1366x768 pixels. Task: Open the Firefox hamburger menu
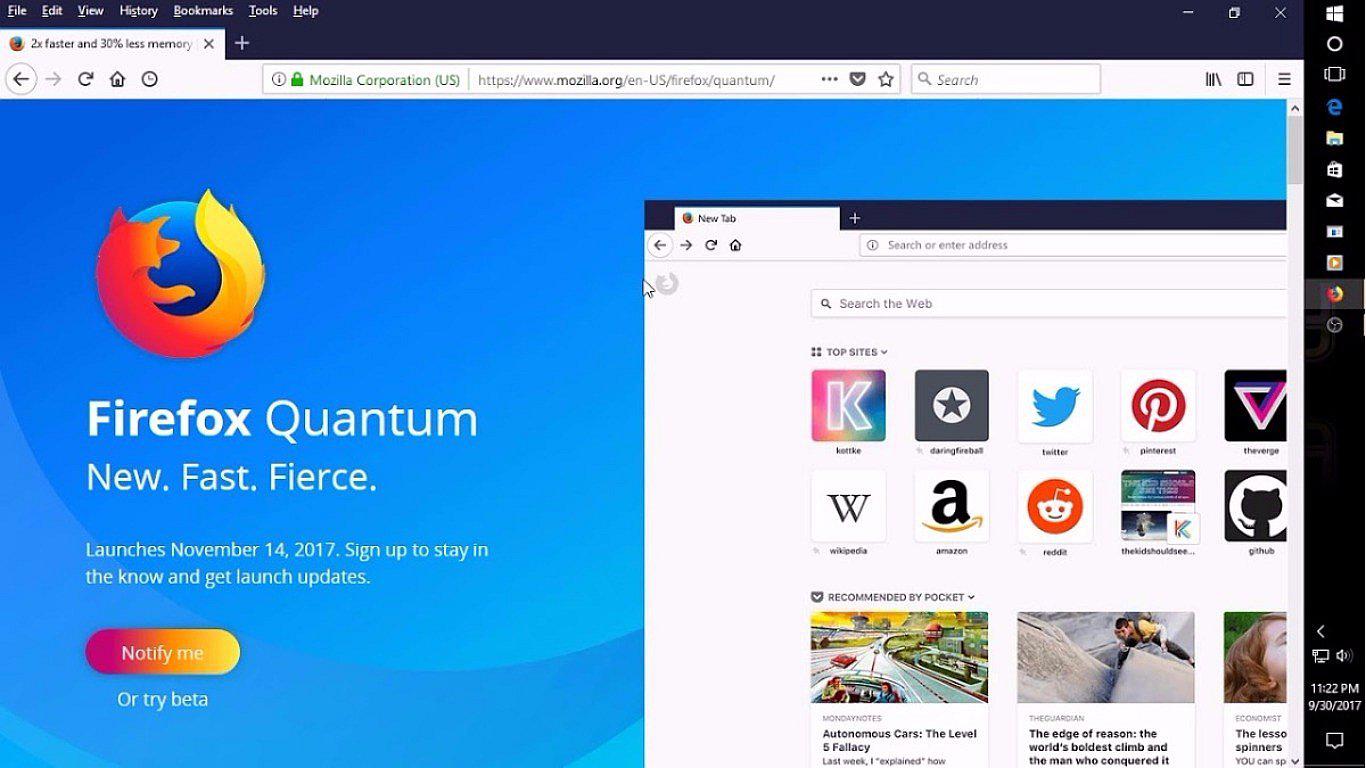[x=1283, y=79]
